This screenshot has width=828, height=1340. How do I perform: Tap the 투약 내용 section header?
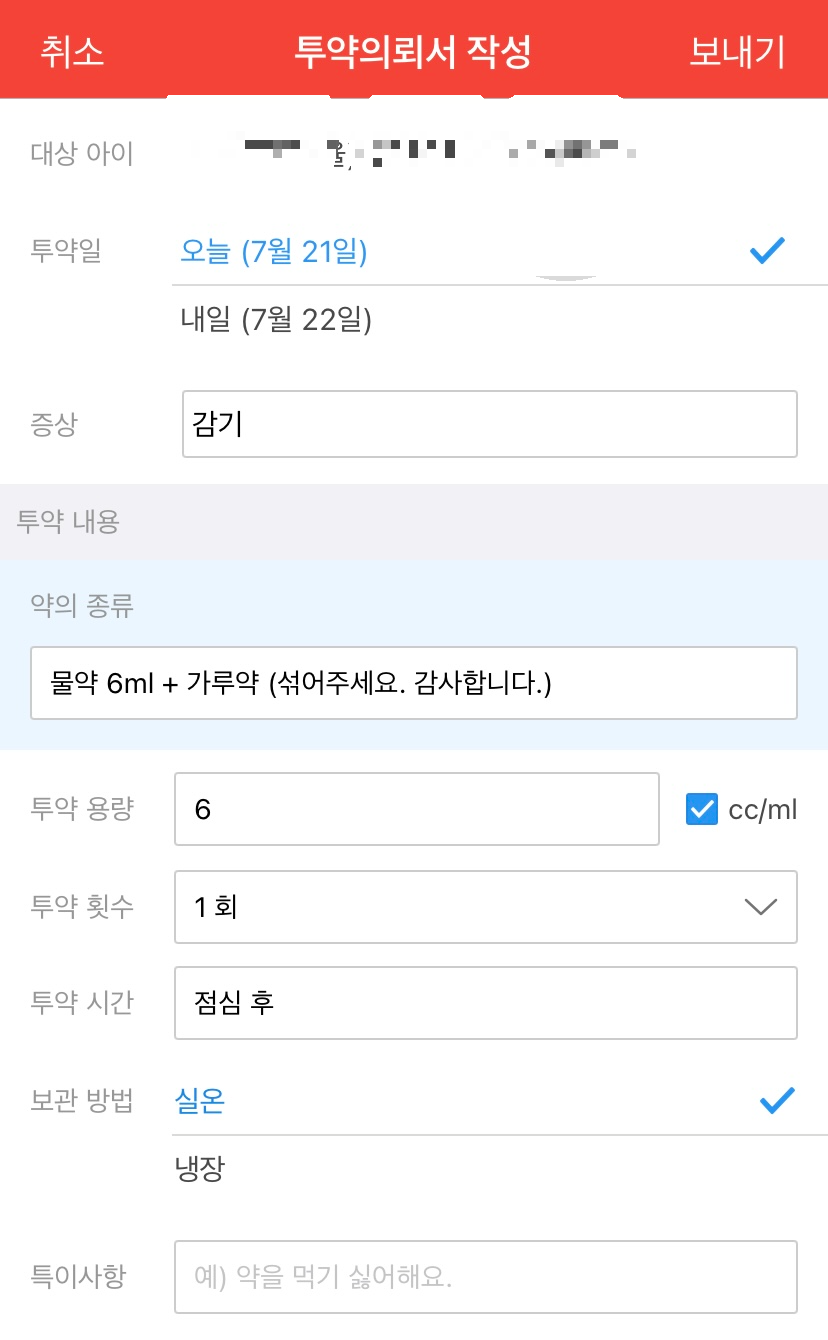point(65,522)
